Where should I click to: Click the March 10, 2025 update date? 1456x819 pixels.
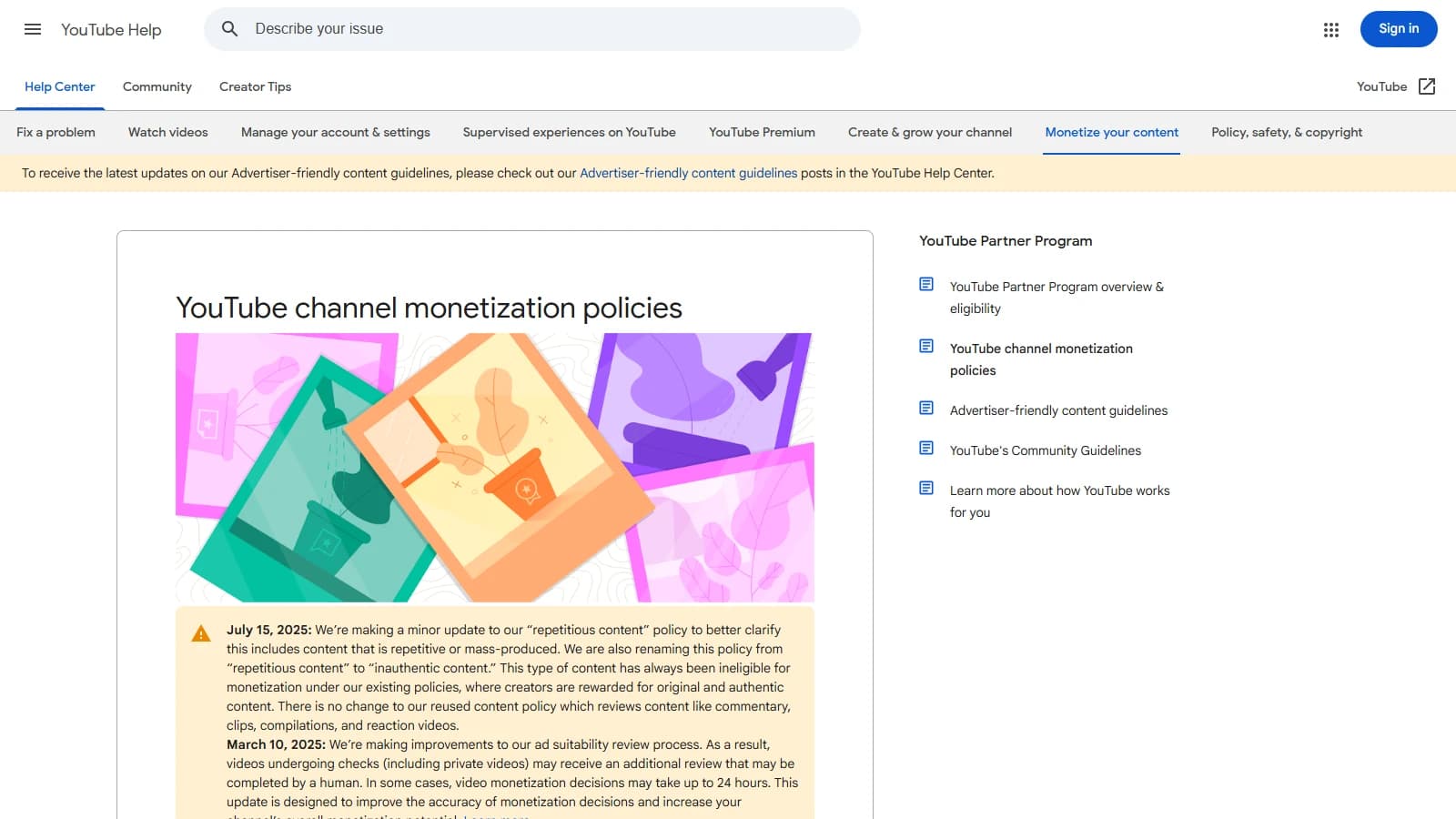[276, 744]
